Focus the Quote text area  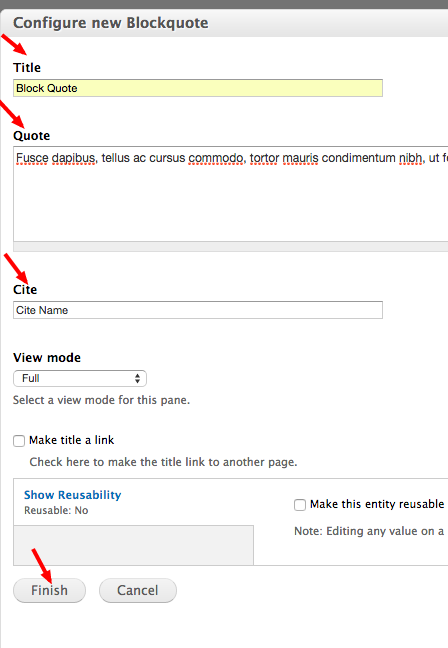pos(231,194)
